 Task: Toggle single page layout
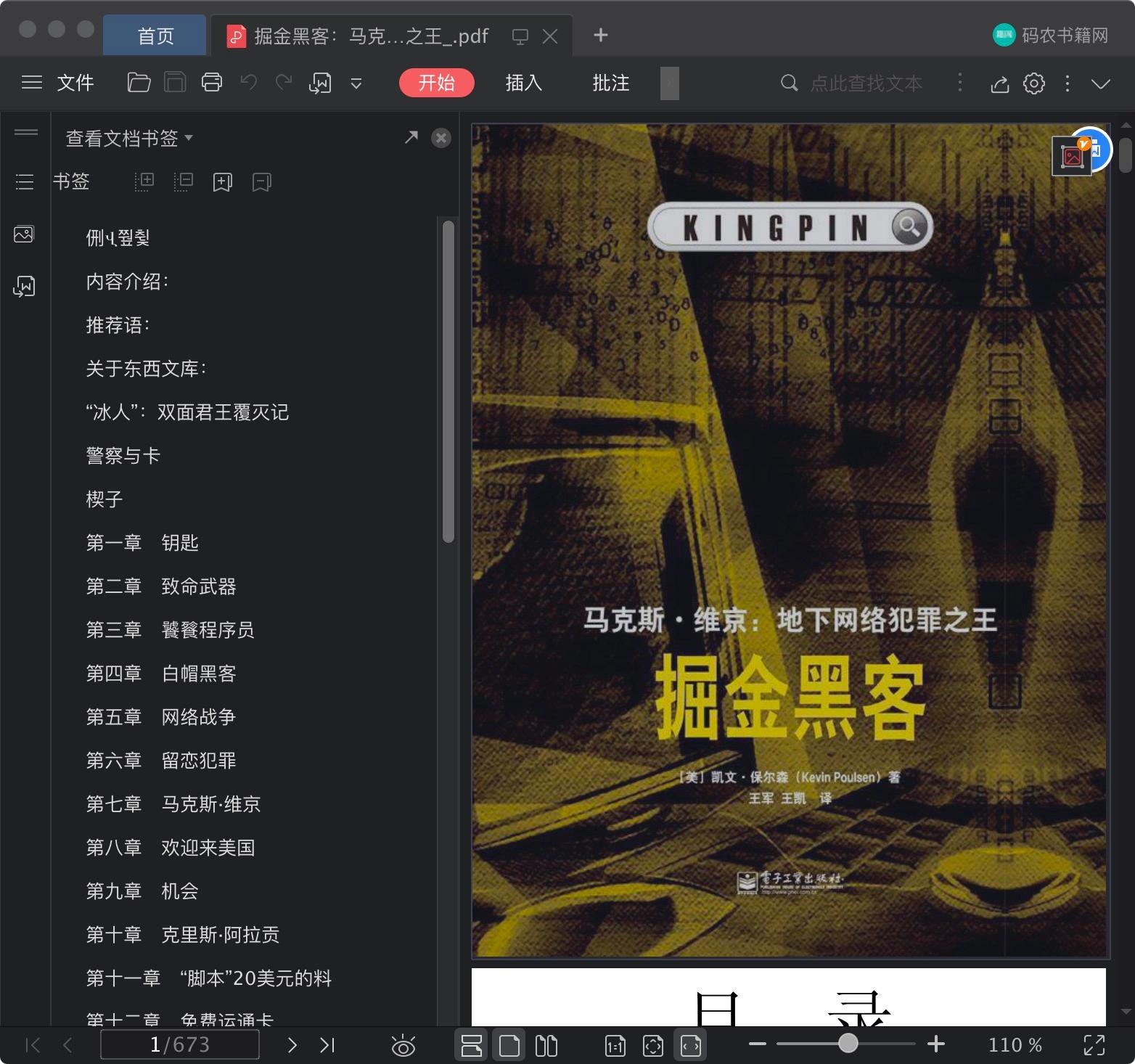click(509, 1045)
